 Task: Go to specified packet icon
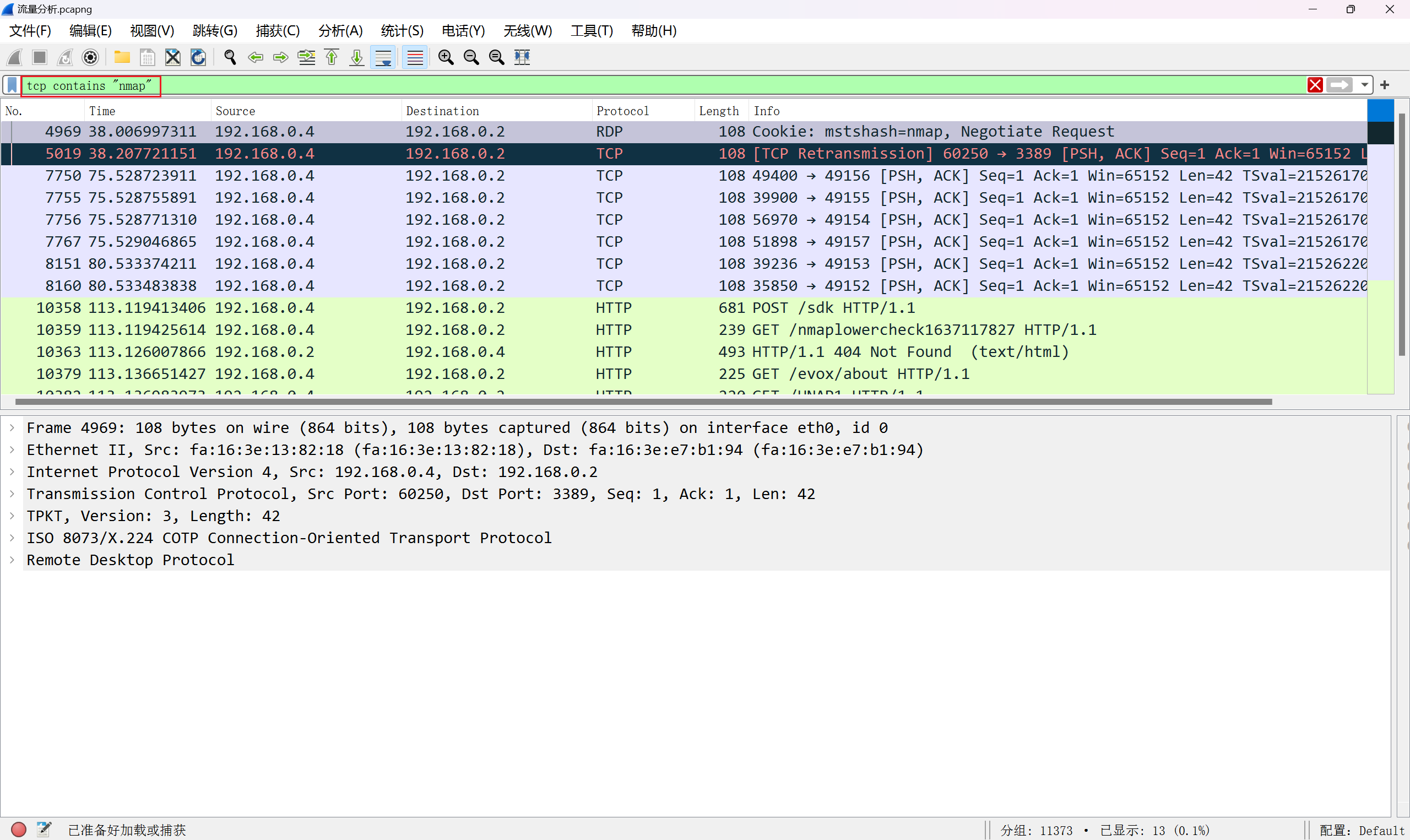click(306, 57)
